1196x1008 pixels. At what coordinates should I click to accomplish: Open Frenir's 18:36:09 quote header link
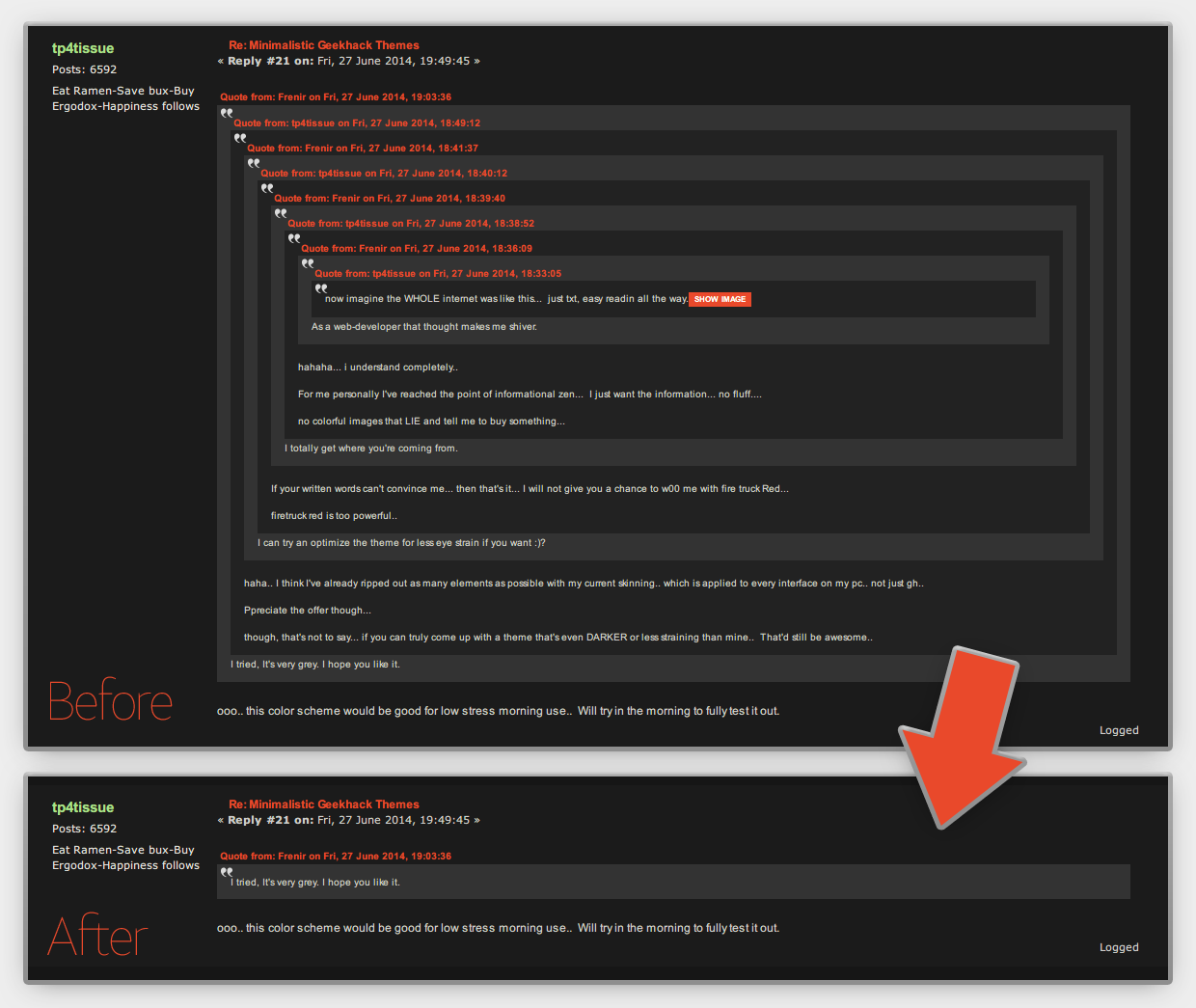coord(417,248)
